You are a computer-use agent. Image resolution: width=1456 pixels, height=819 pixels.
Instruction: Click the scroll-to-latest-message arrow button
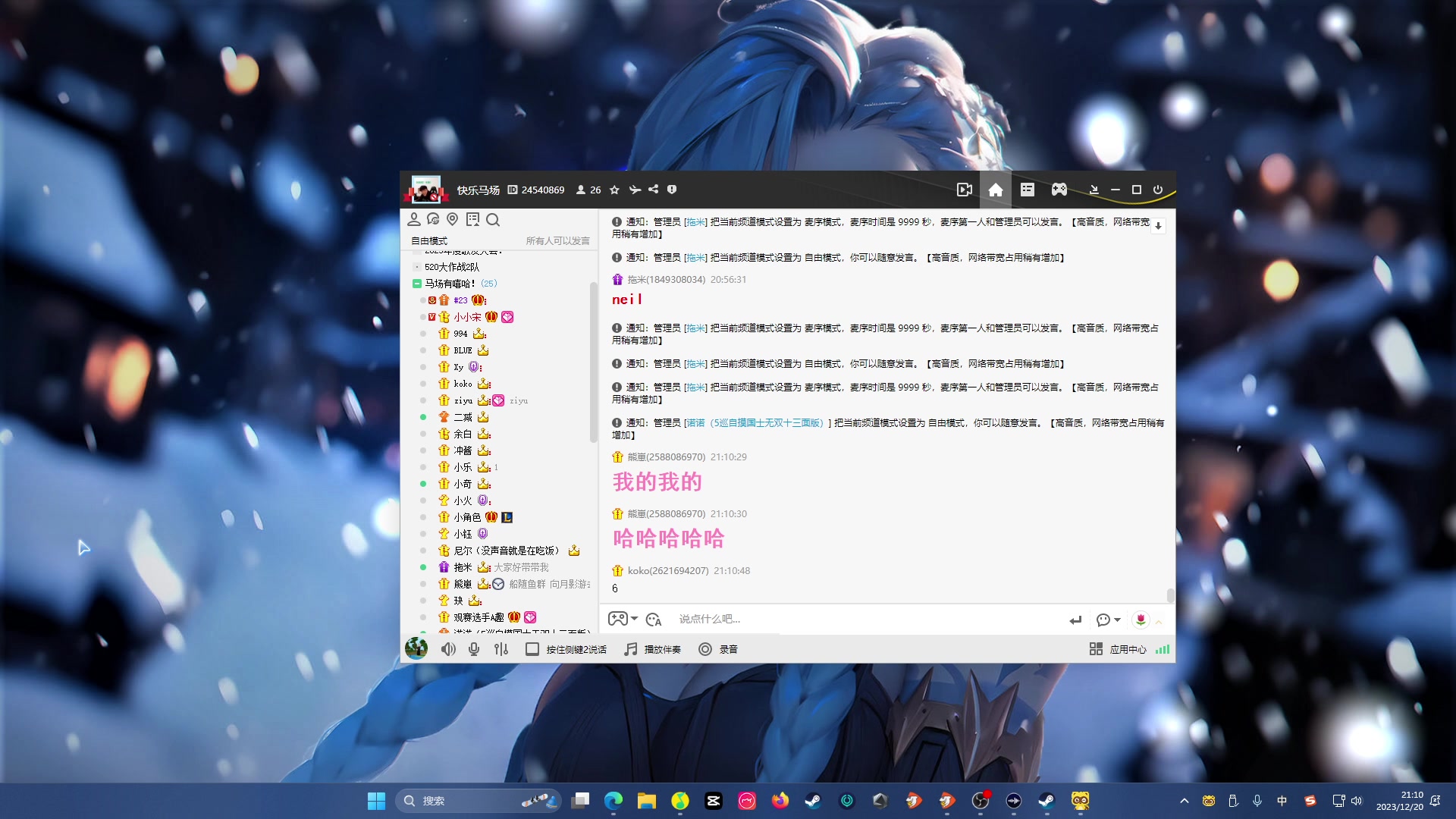1159,225
